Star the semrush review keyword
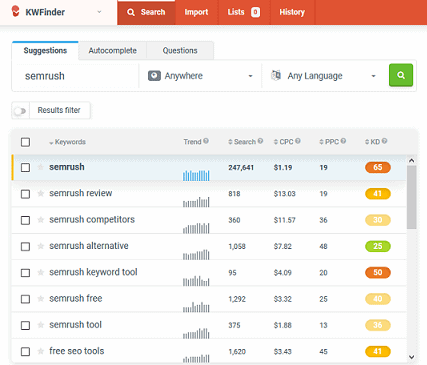The image size is (427, 365). (x=41, y=193)
